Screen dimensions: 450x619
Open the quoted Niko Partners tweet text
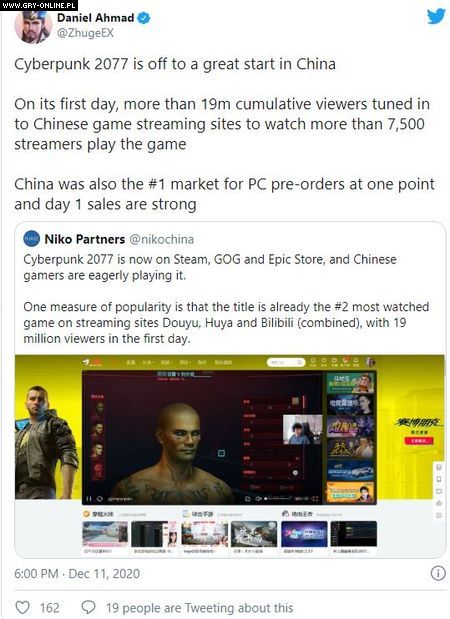click(226, 298)
